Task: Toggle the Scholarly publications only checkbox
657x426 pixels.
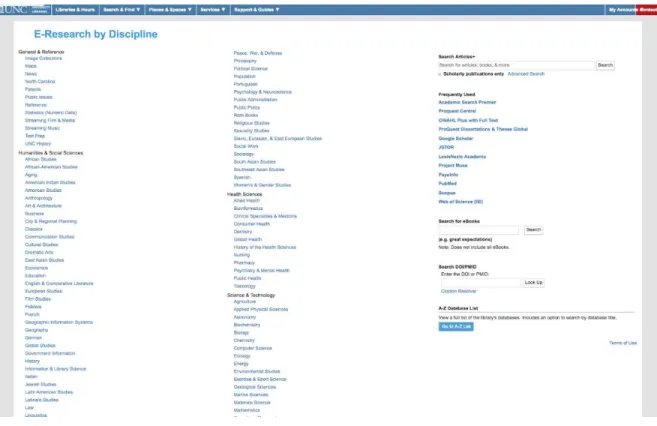Action: pos(440,74)
